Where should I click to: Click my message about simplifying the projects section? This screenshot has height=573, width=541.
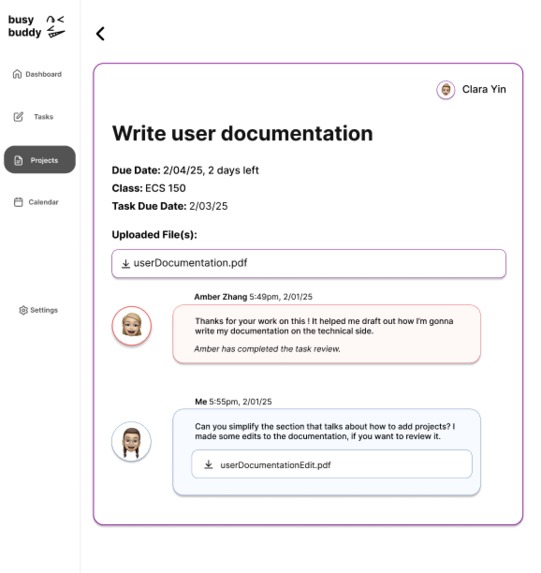pos(325,431)
